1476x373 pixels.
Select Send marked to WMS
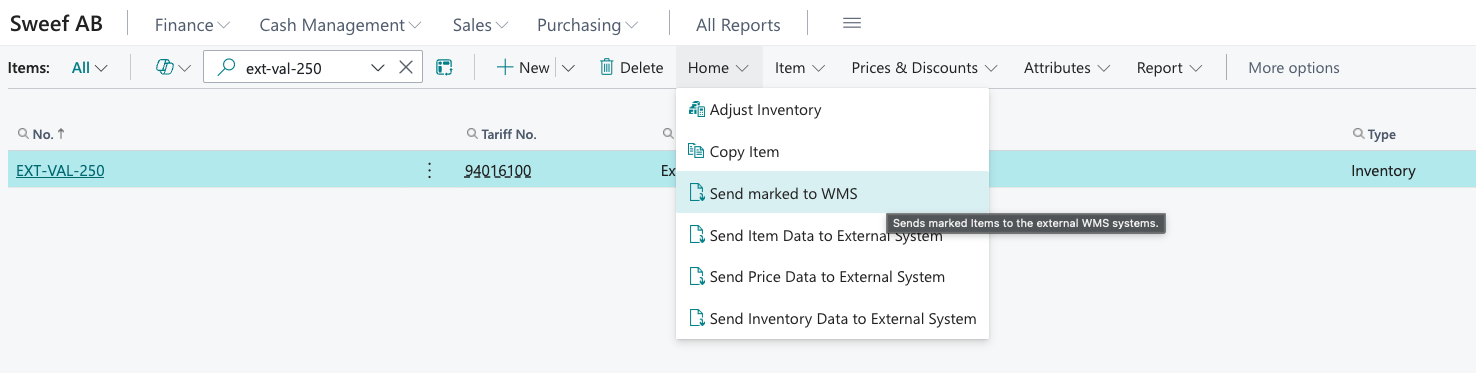(832, 193)
